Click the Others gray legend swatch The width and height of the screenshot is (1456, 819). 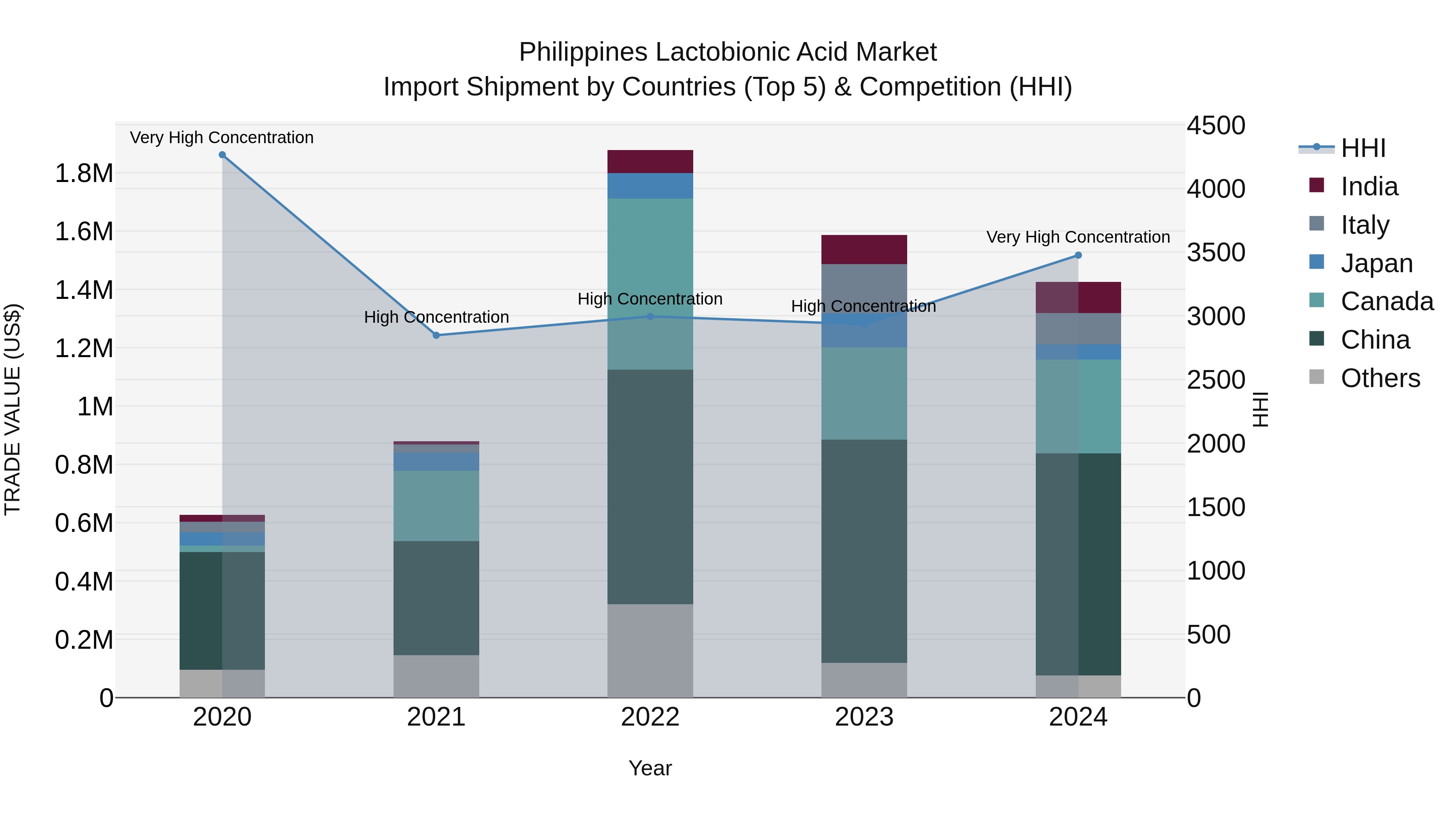[x=1316, y=377]
